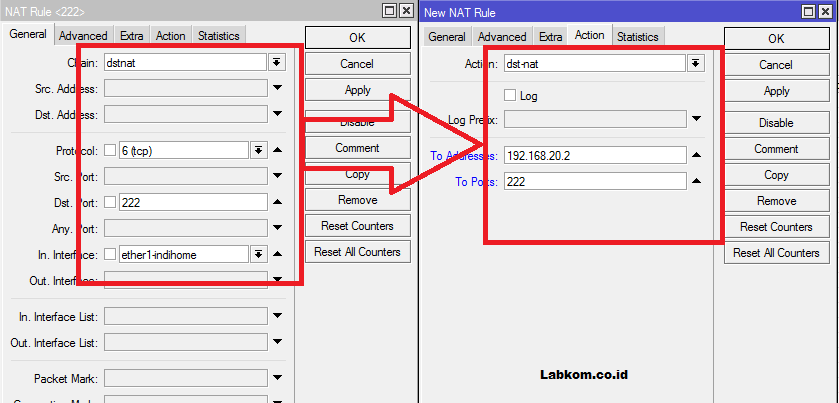Close the NAT Rule <222> window
Image resolution: width=839 pixels, height=403 pixels.
407,10
